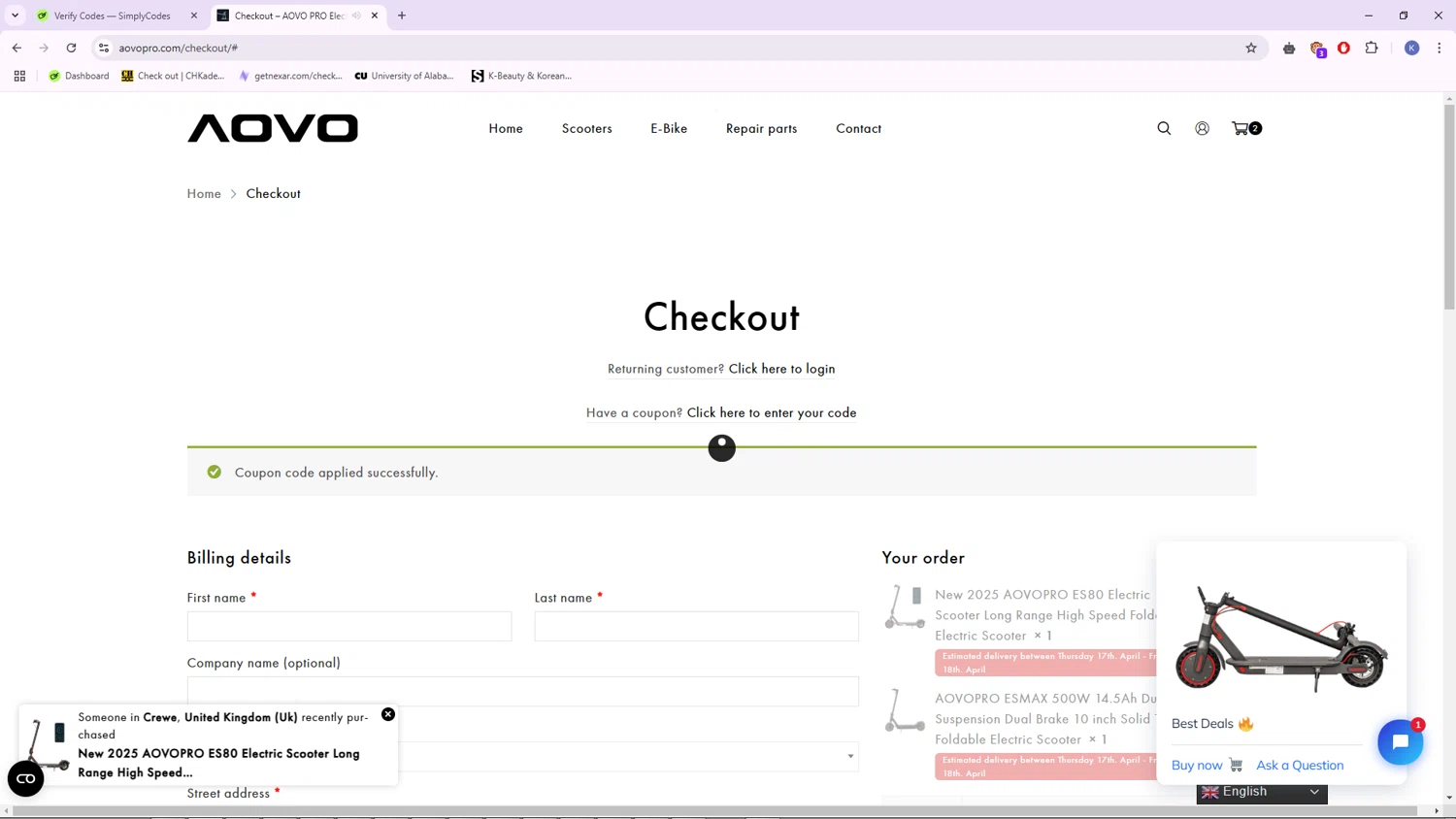
Task: Click the browser back arrow
Action: click(17, 48)
